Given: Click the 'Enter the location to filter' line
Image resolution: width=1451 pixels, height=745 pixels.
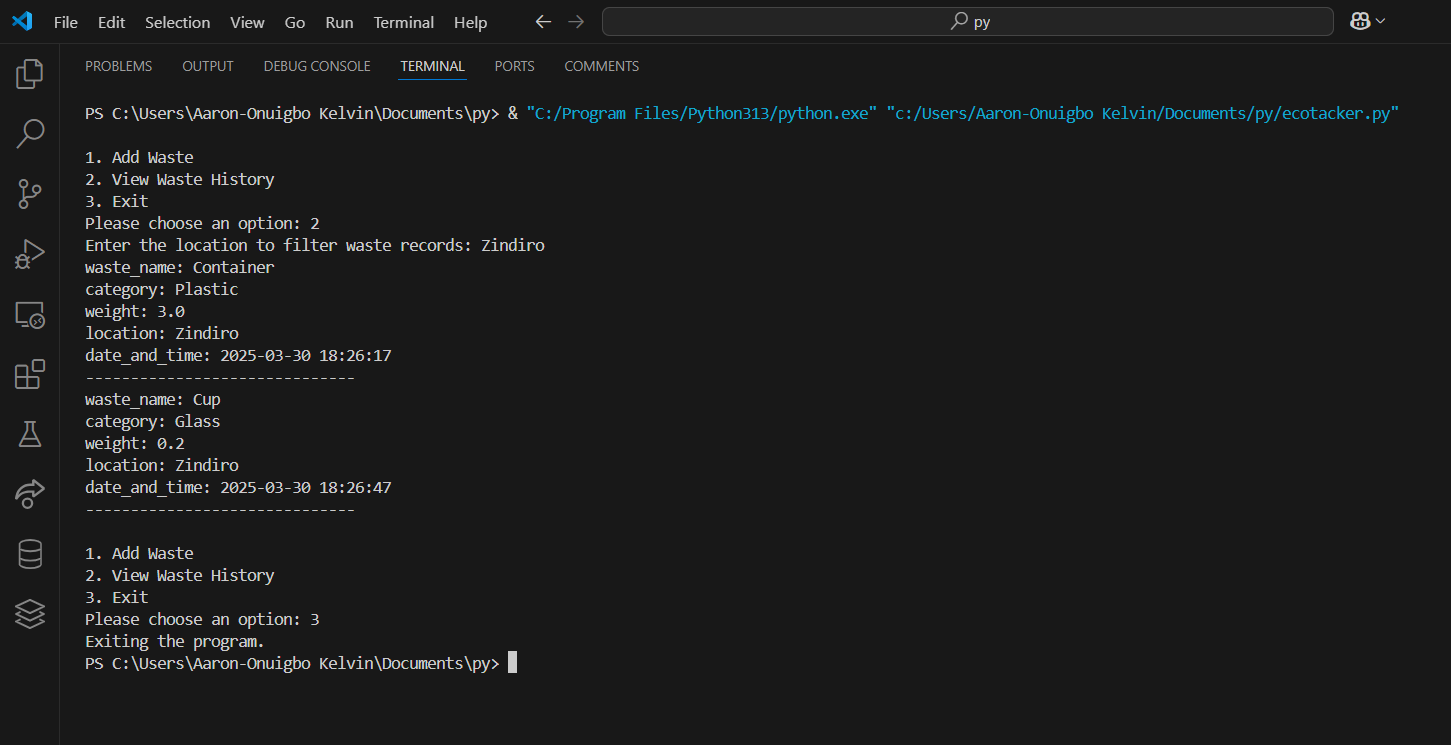Looking at the screenshot, I should (315, 245).
